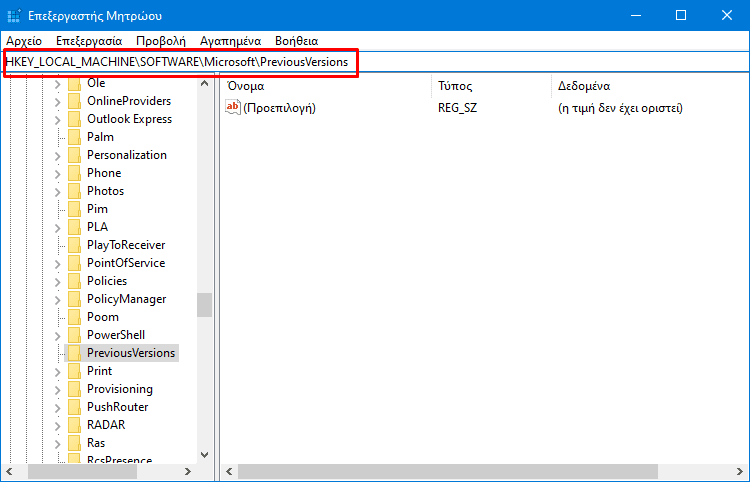The image size is (750, 482).
Task: Expand the Ole key
Action: tap(57, 84)
